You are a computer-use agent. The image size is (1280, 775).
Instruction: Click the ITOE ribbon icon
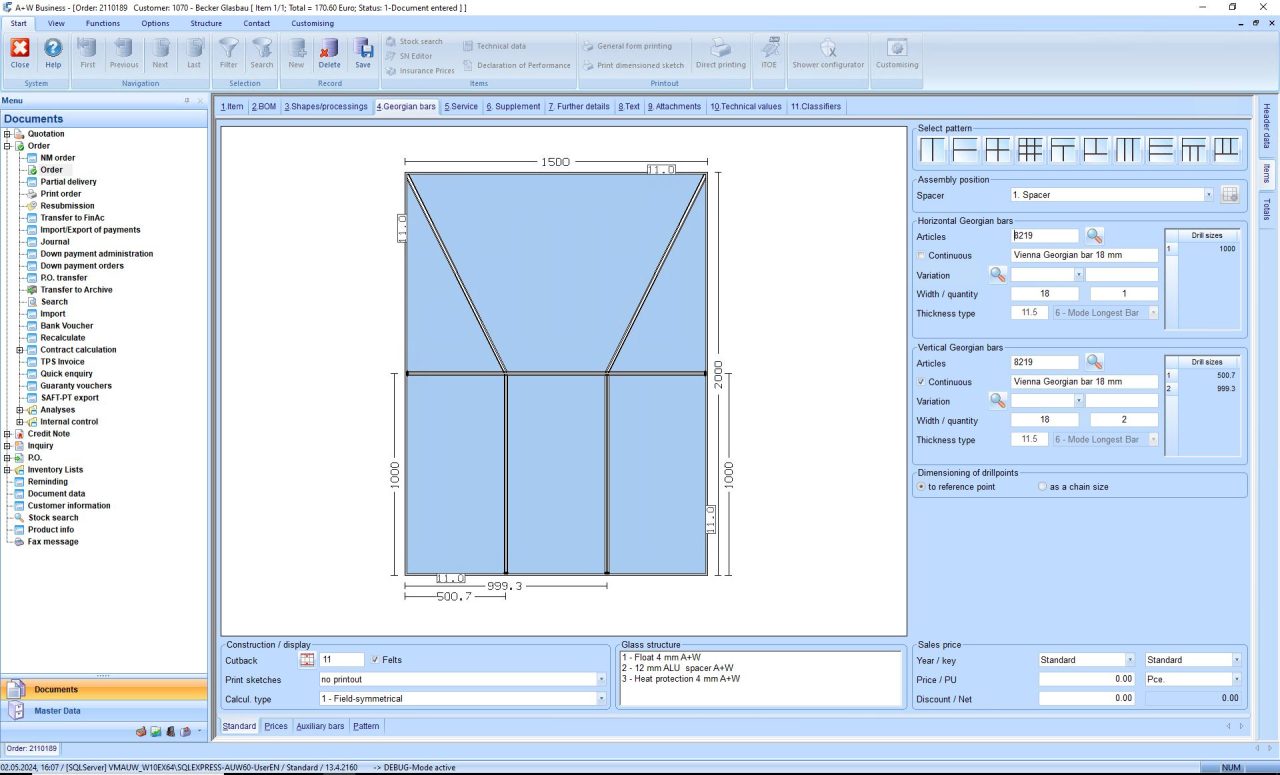coord(768,51)
